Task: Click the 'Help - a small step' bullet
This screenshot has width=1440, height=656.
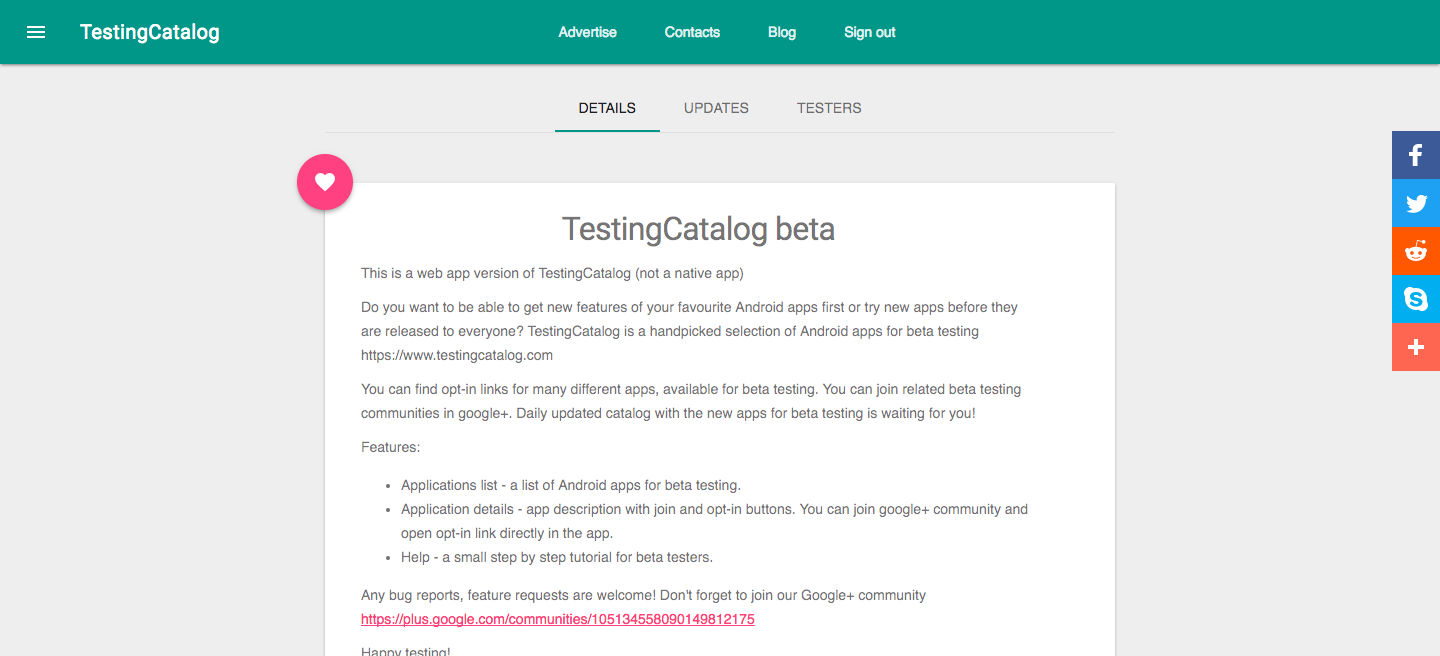Action: (x=557, y=557)
